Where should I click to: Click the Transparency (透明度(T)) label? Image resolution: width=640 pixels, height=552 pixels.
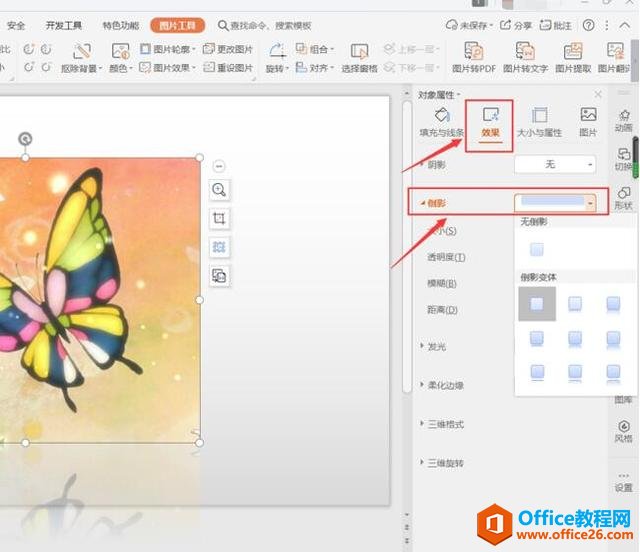[446, 257]
